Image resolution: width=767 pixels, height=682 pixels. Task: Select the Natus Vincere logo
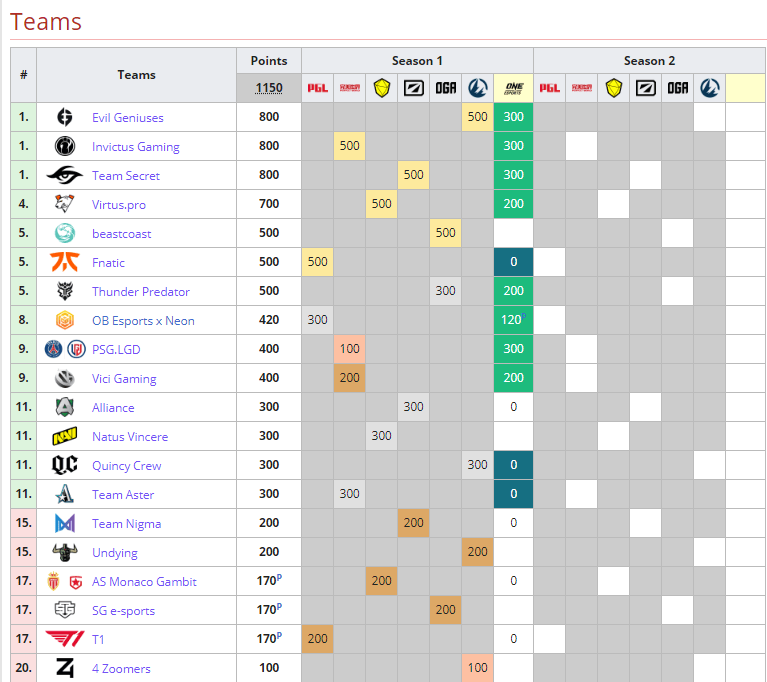(64, 437)
